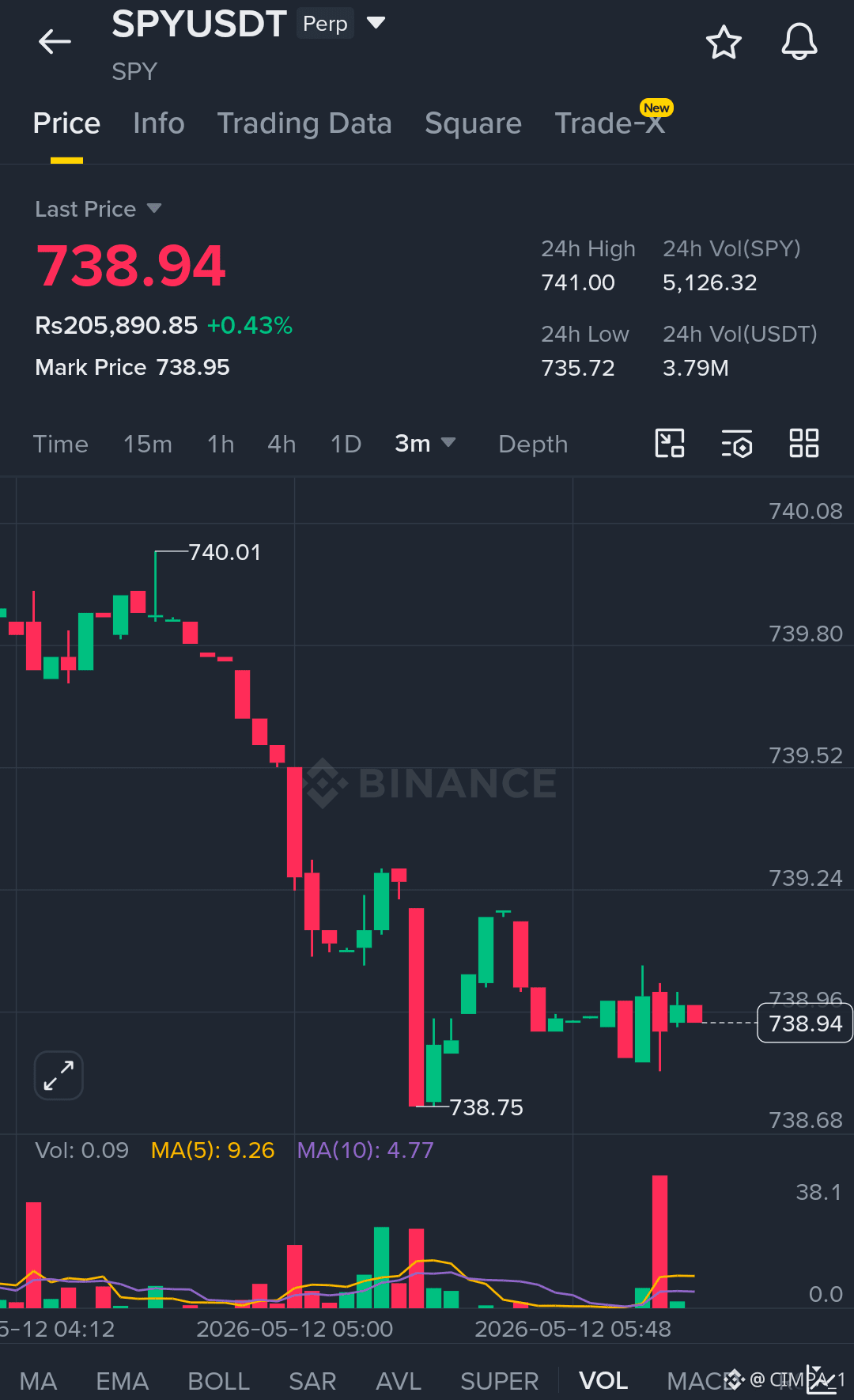This screenshot has height=1400, width=854.
Task: Select the 15m timeframe
Action: pos(148,444)
